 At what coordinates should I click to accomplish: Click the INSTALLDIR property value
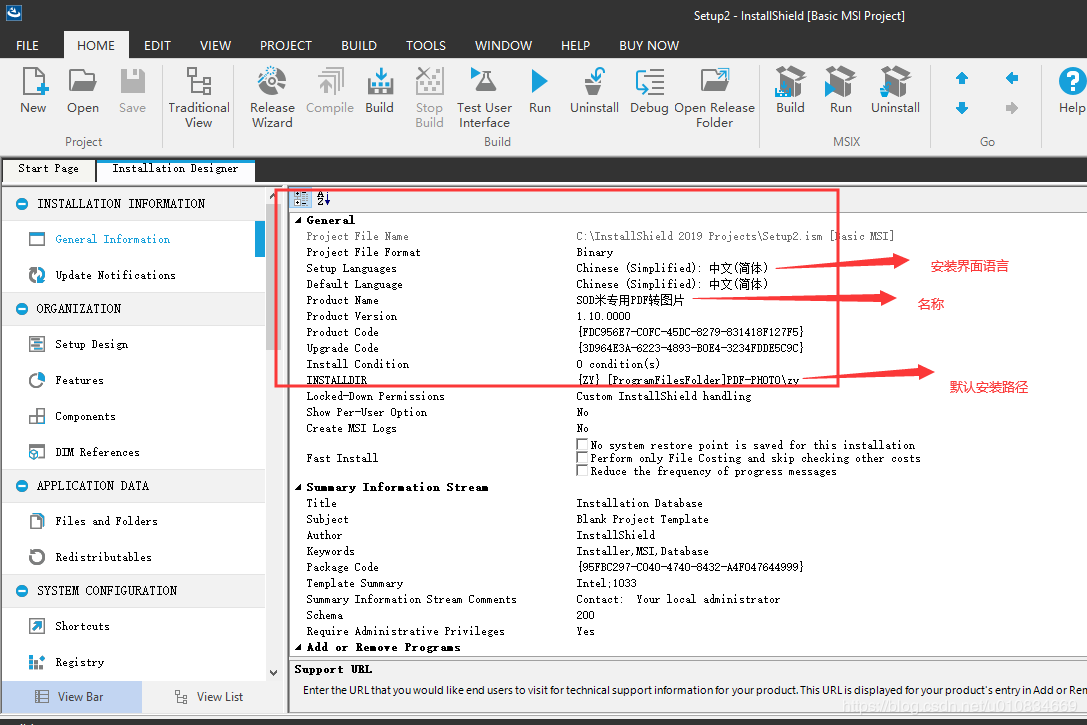(x=687, y=380)
